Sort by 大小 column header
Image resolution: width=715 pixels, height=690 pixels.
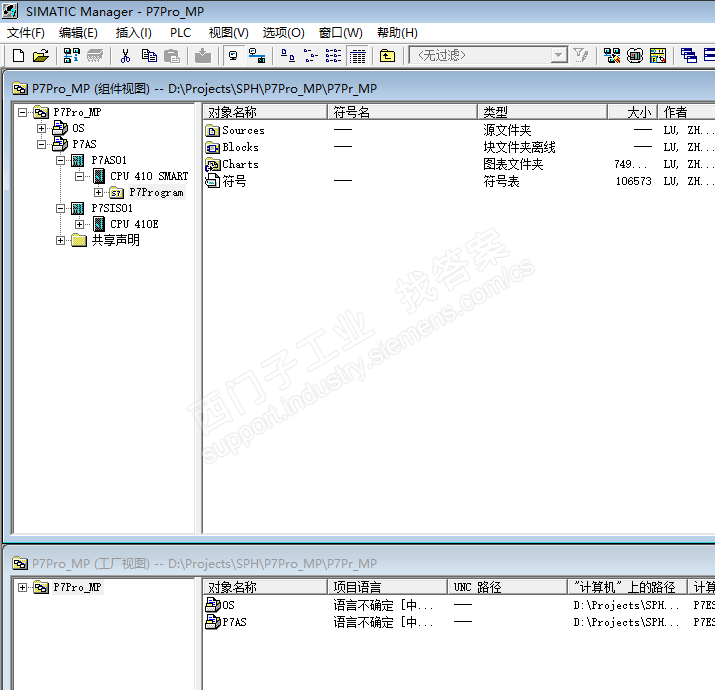(x=633, y=112)
